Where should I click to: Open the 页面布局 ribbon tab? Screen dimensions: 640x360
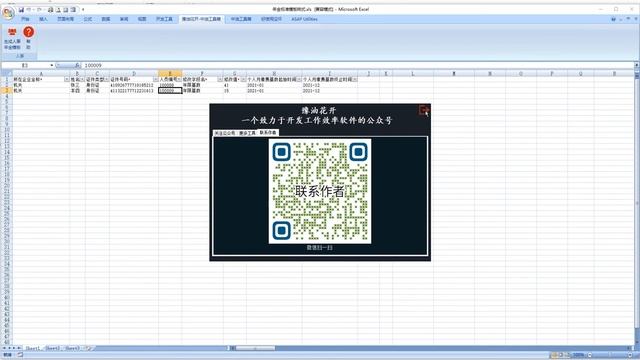pyautogui.click(x=65, y=19)
